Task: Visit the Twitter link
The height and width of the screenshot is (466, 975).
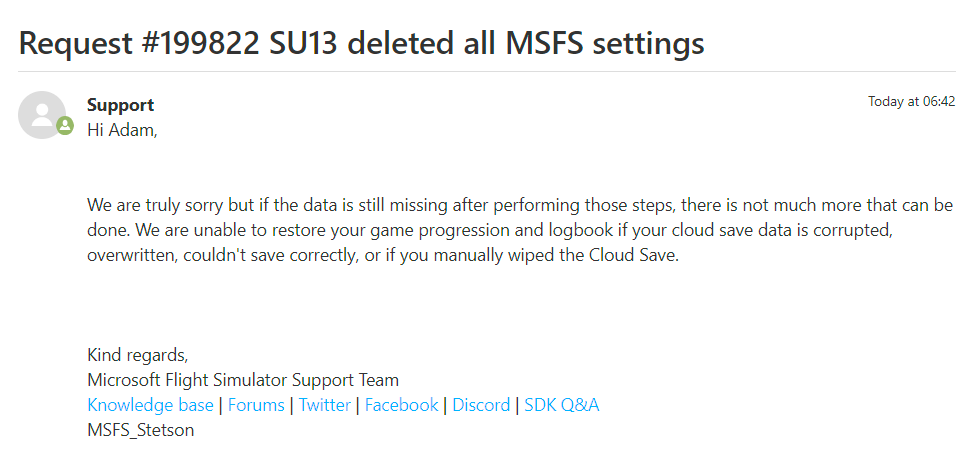Action: 325,405
